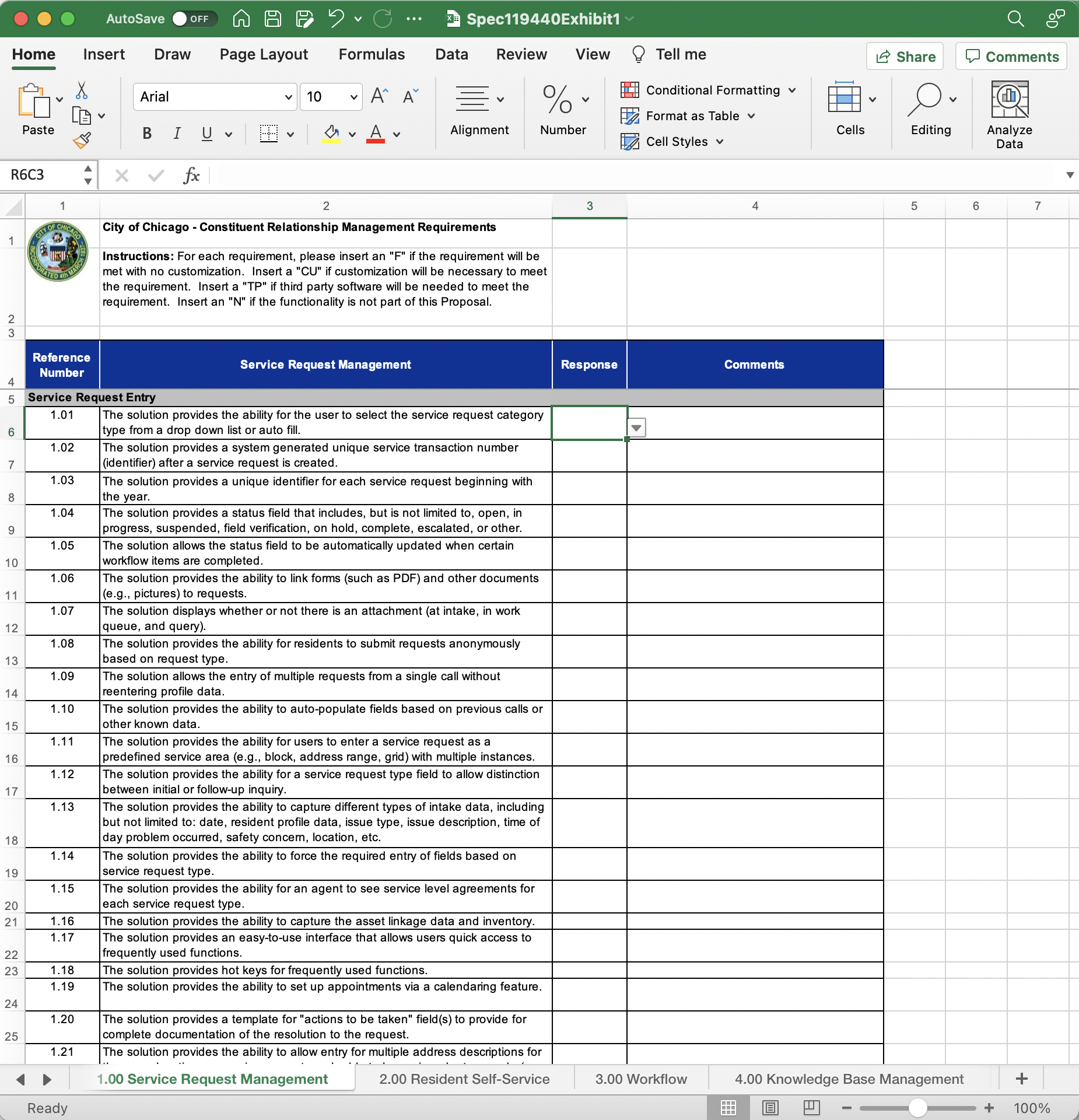
Task: Toggle Italic formatting
Action: pos(177,134)
